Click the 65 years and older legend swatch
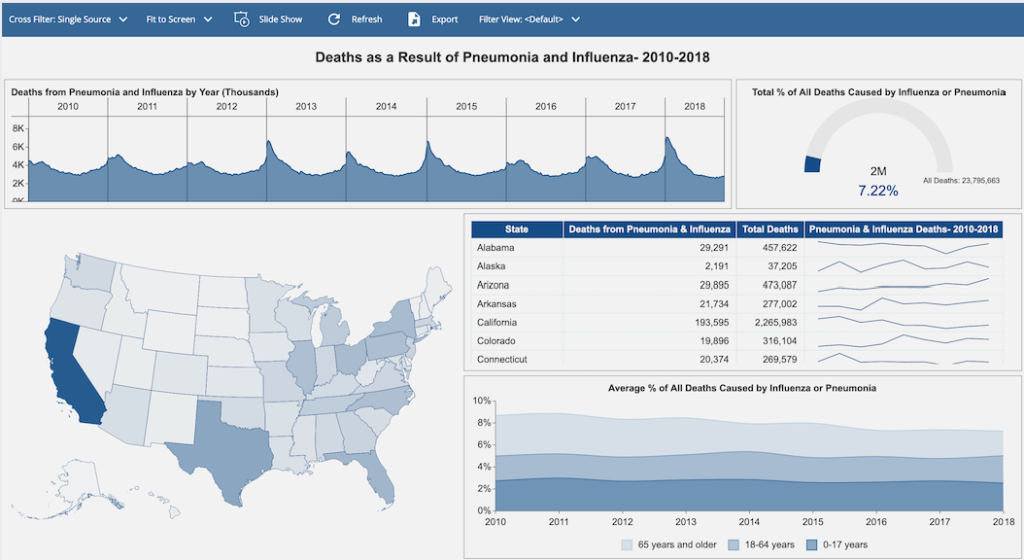The width and height of the screenshot is (1024, 560). click(626, 545)
